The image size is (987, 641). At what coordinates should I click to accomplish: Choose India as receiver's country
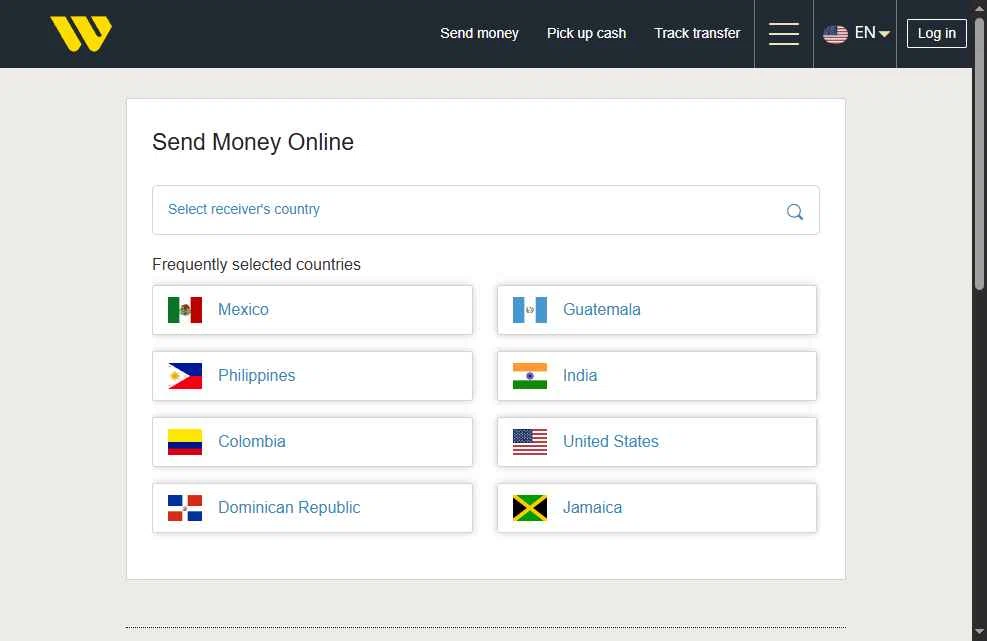(657, 376)
